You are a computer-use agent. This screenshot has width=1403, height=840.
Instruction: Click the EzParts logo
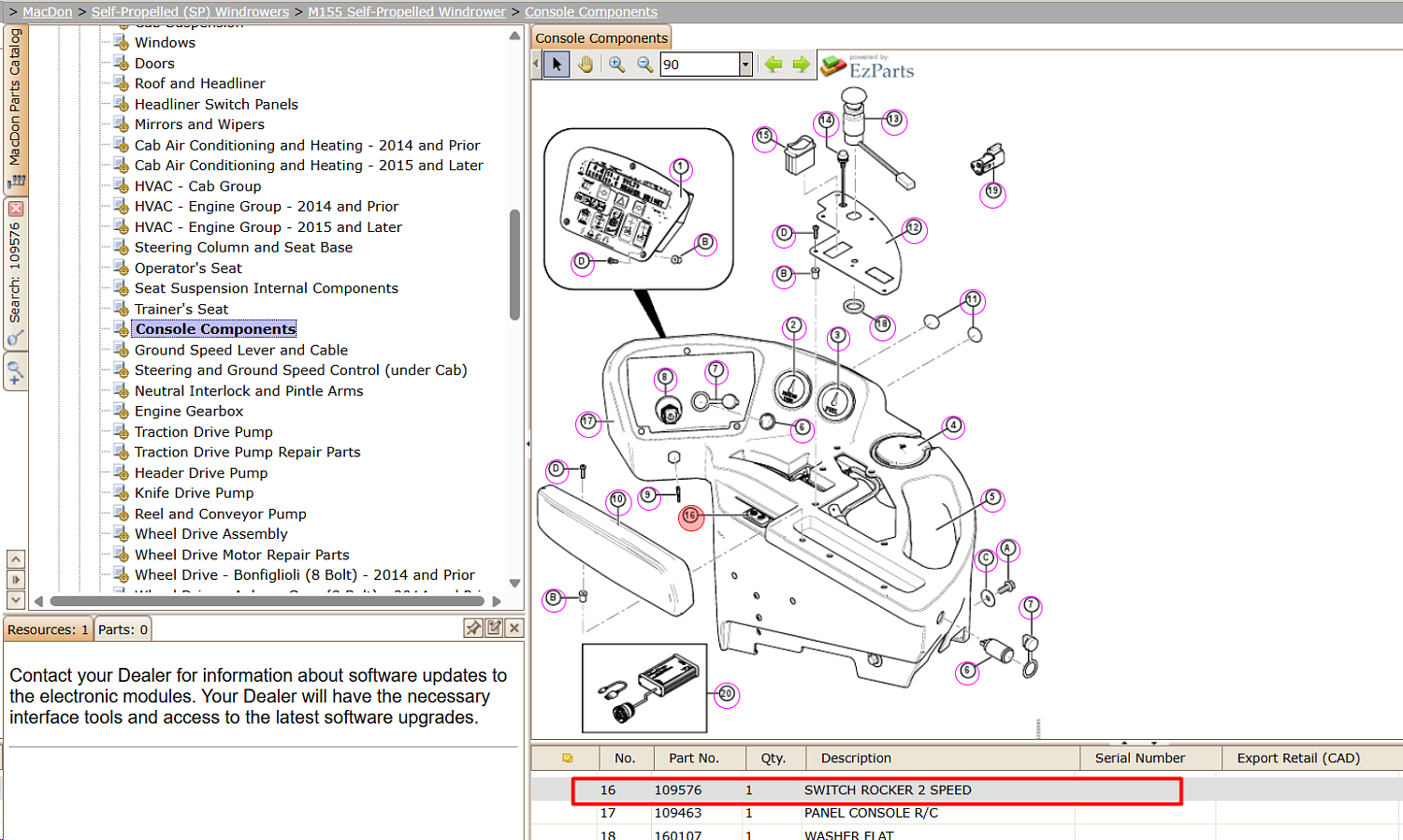pyautogui.click(x=868, y=66)
